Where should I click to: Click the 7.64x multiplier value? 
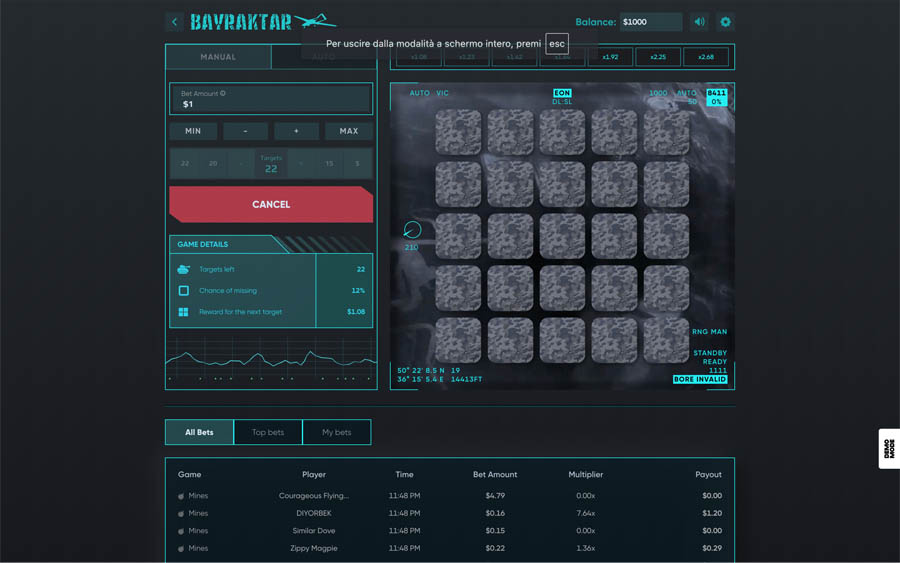585,514
